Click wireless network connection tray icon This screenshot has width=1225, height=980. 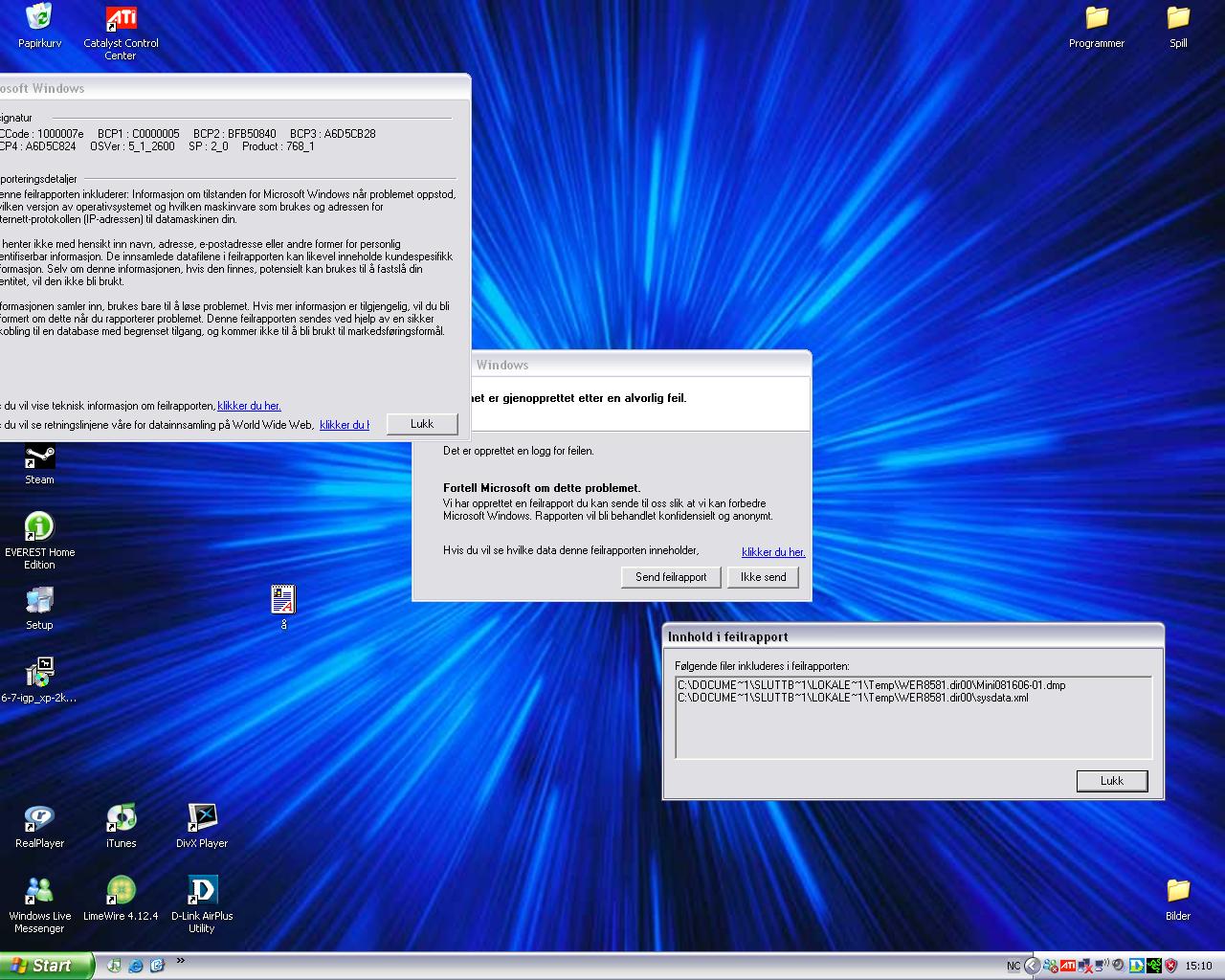click(1102, 965)
